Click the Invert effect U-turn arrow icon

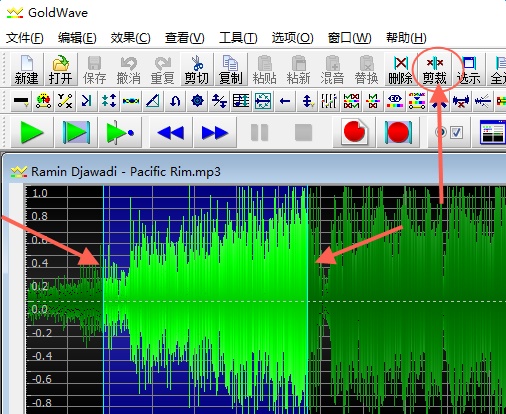click(x=175, y=101)
